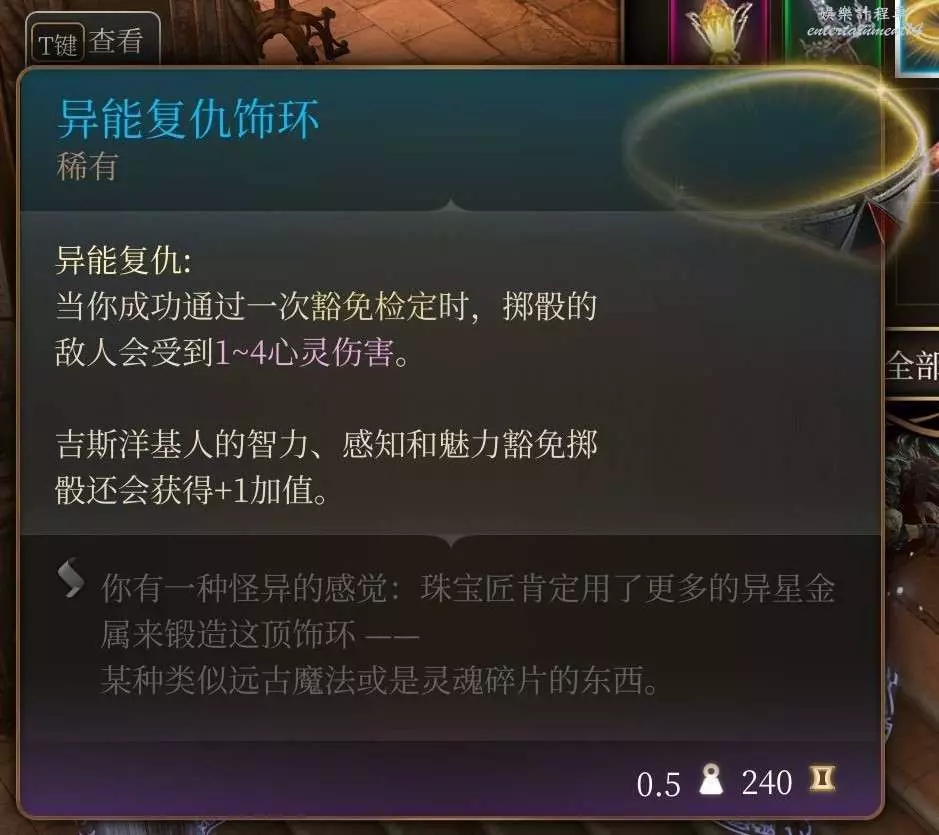This screenshot has height=835, width=939.
Task: Click the 异能复仇饰环 item title
Action: [188, 119]
